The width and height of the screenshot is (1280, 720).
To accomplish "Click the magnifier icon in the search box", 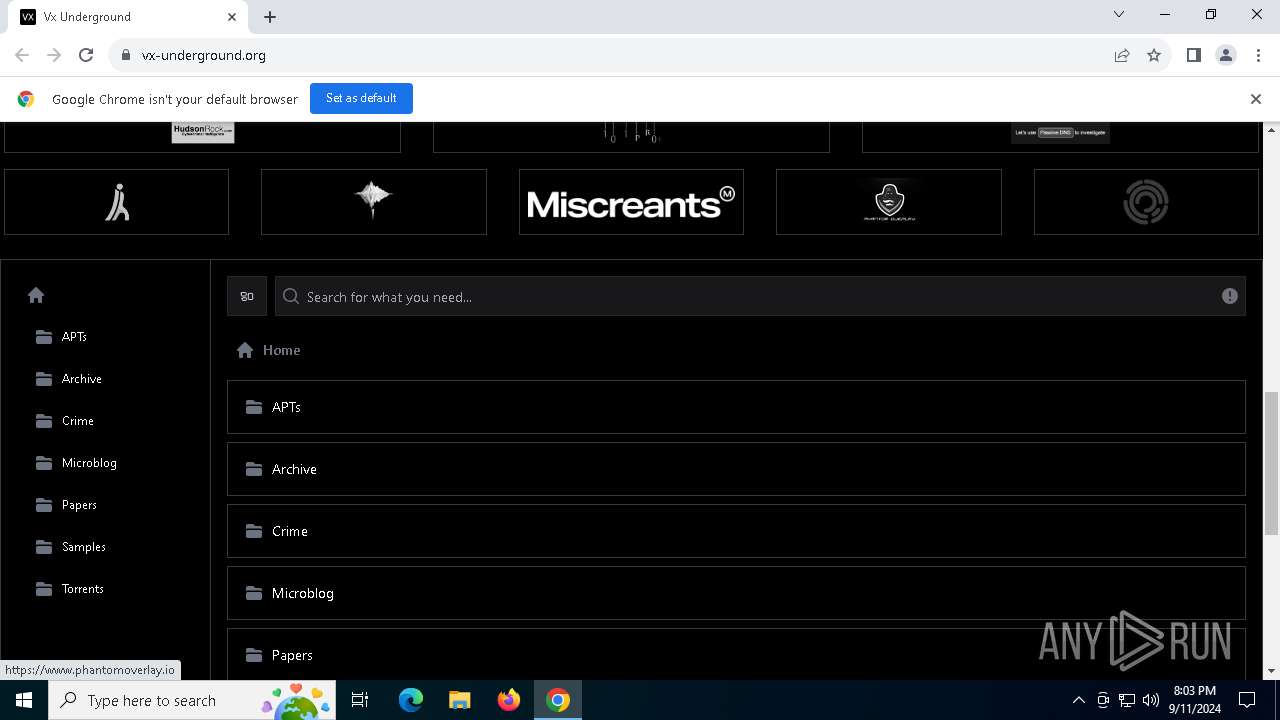I will tap(291, 296).
